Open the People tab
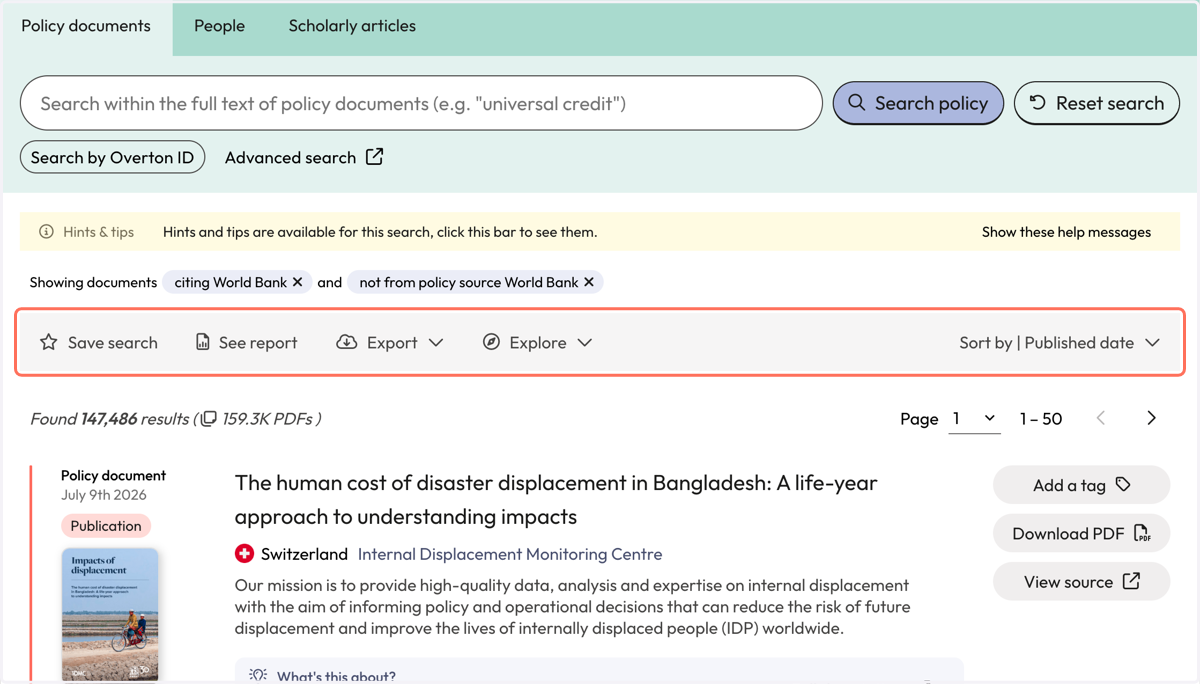1200x684 pixels. [x=219, y=26]
